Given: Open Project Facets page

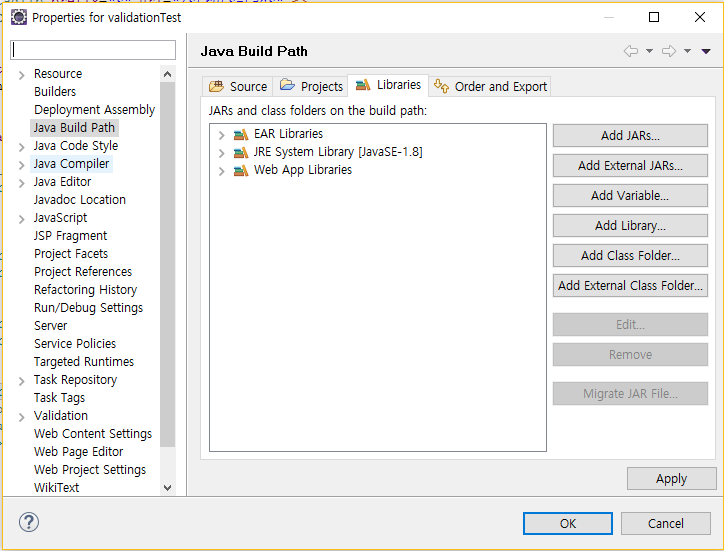Looking at the screenshot, I should coord(71,254).
